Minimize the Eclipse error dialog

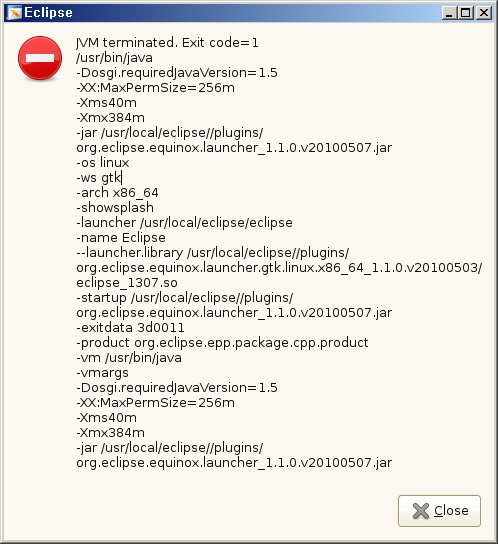pyautogui.click(x=449, y=13)
